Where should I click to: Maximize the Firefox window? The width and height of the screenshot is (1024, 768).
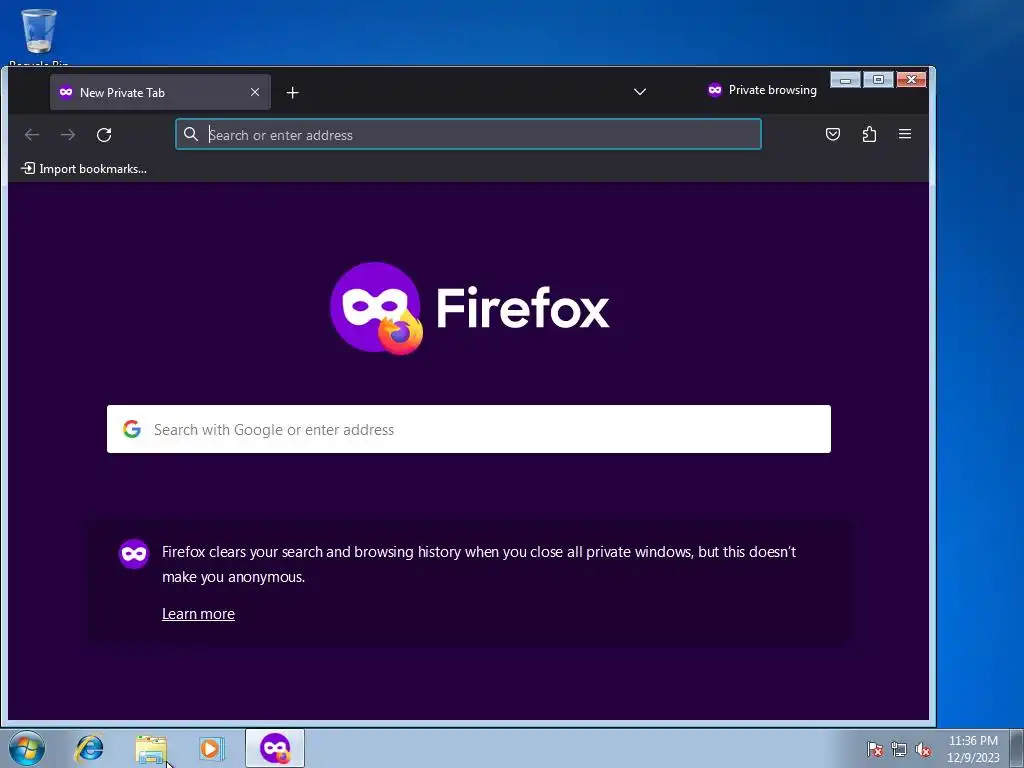(878, 80)
